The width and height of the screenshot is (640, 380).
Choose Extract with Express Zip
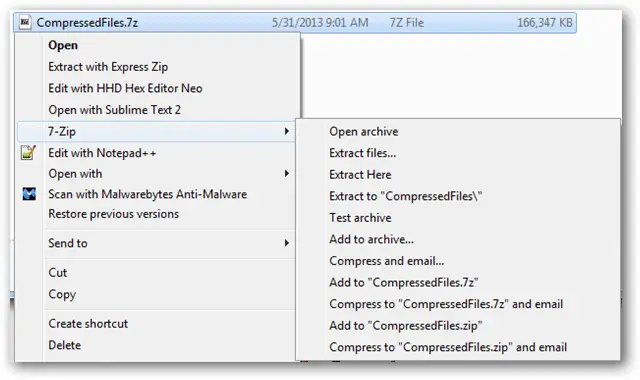pos(108,67)
